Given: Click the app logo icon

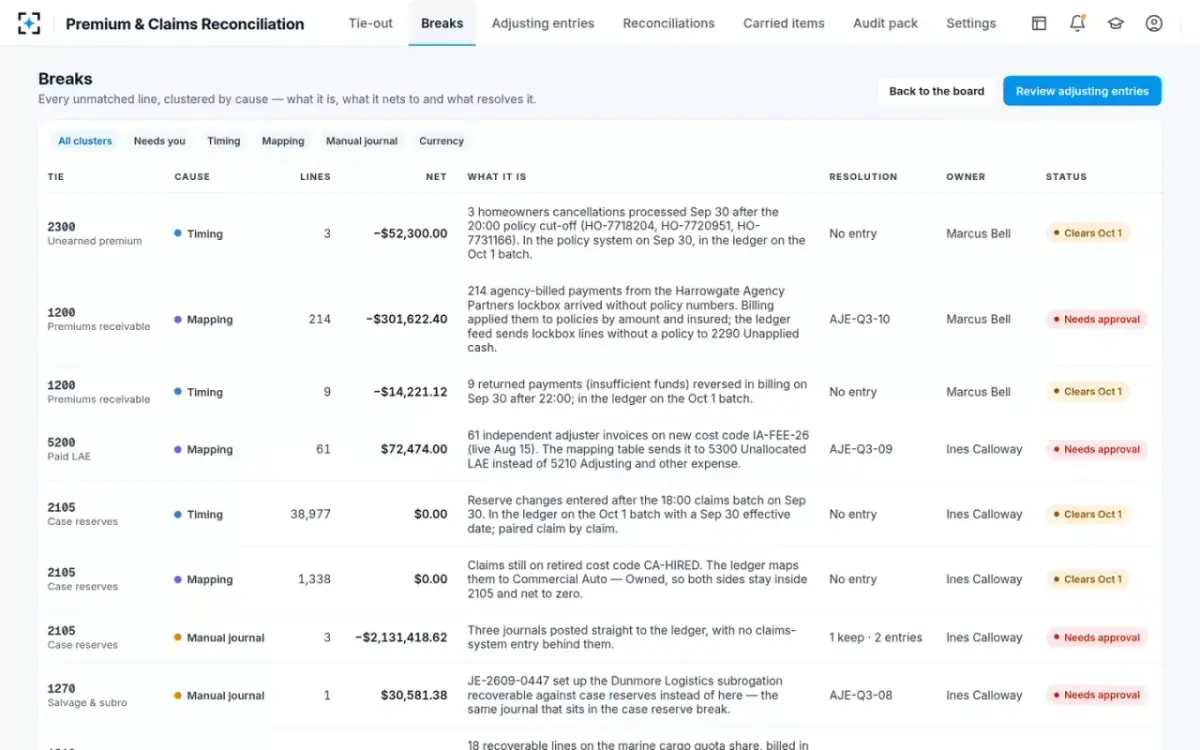Looking at the screenshot, I should (x=29, y=23).
